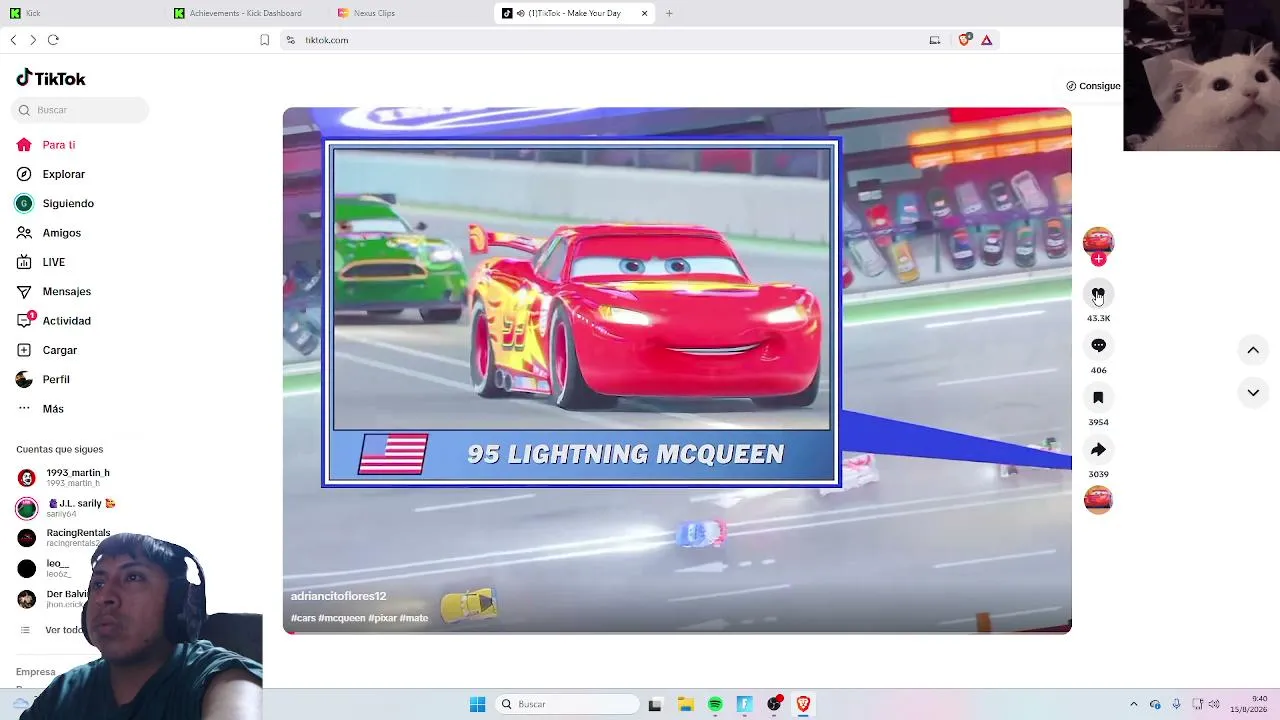Save video with bookmark icon
1280x720 pixels.
pos(1098,397)
